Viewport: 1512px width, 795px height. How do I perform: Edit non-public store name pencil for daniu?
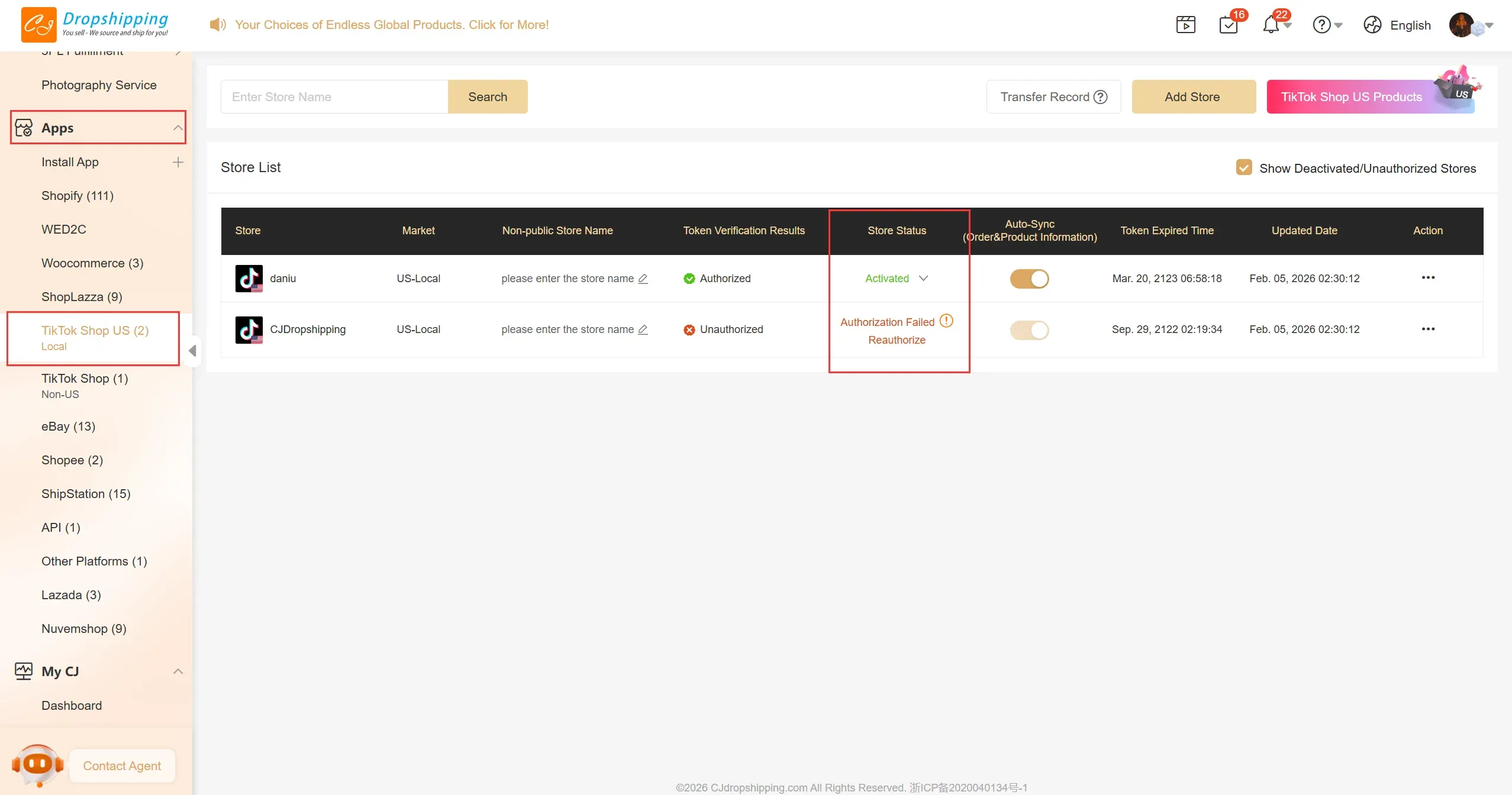643,279
